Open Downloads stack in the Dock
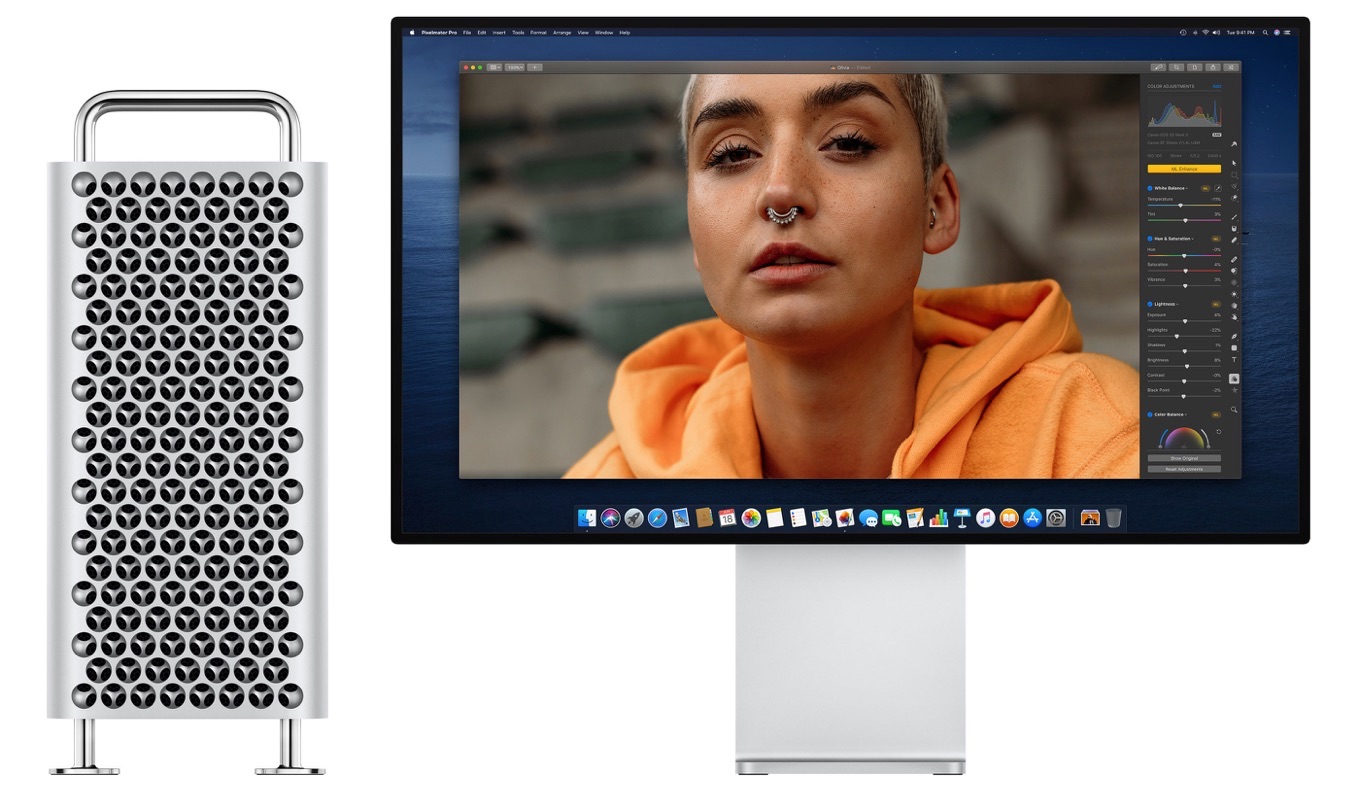The height and width of the screenshot is (796, 1360). click(1090, 518)
